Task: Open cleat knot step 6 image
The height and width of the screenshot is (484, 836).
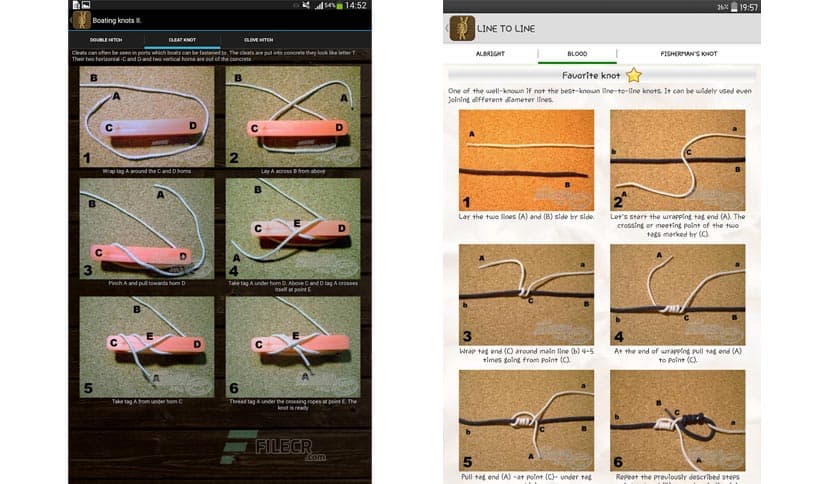Action: (x=293, y=346)
